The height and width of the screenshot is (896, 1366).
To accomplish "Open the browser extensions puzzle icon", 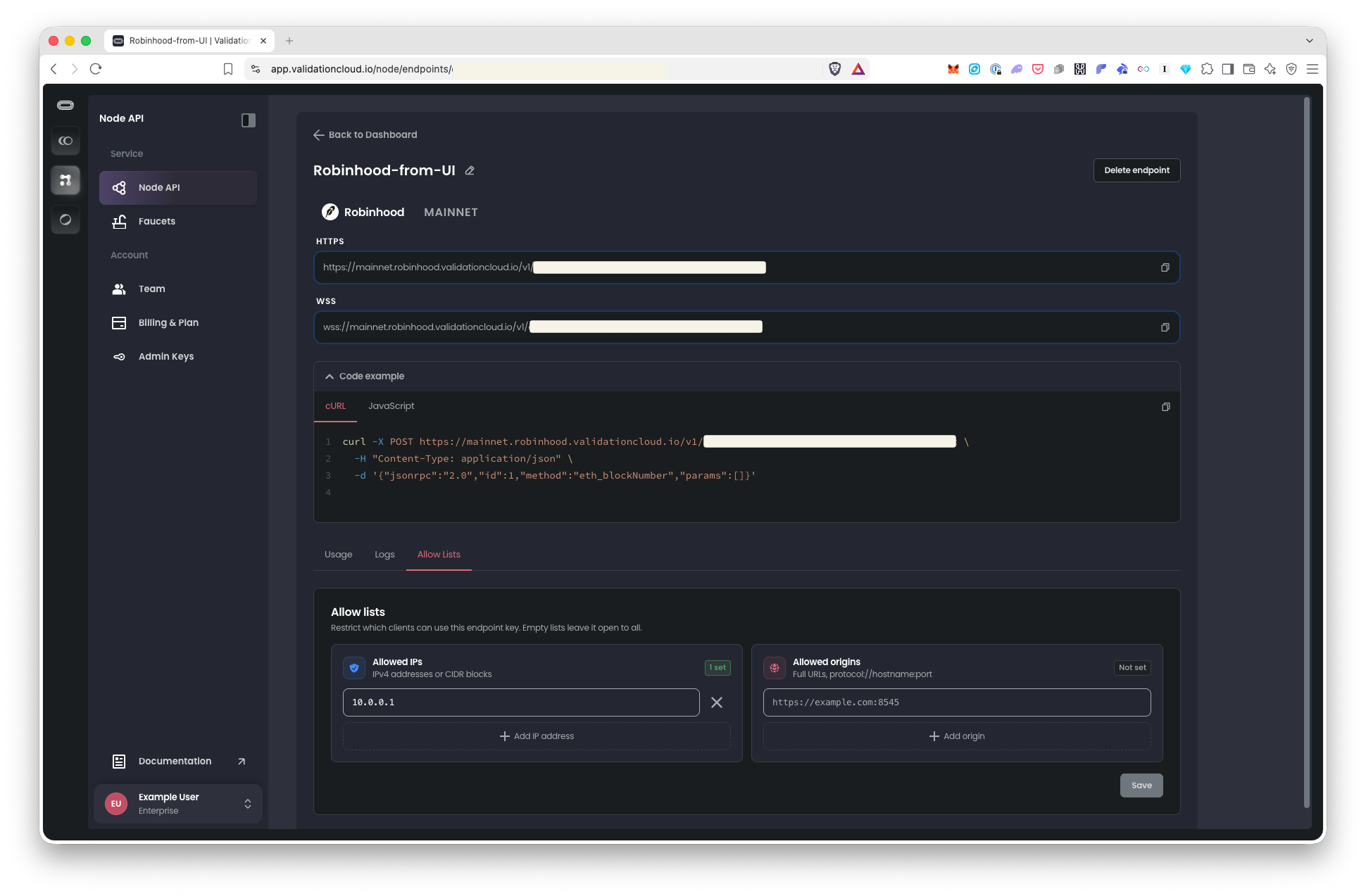I will 1207,69.
